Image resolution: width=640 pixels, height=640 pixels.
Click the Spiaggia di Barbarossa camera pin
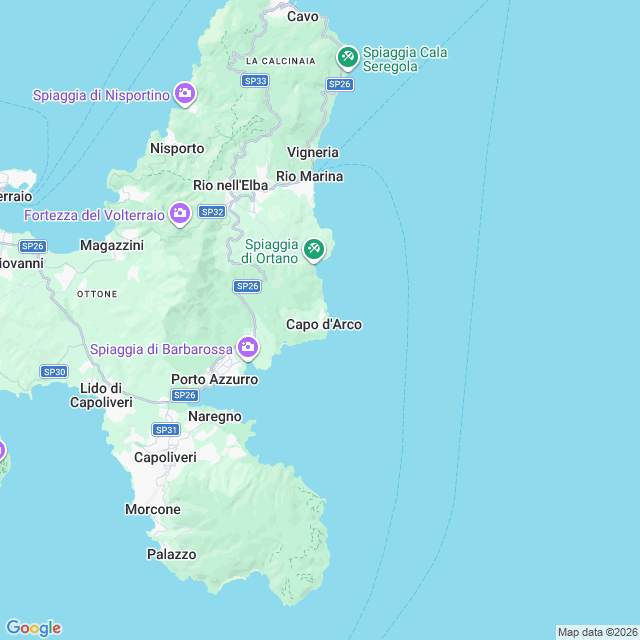click(x=248, y=348)
